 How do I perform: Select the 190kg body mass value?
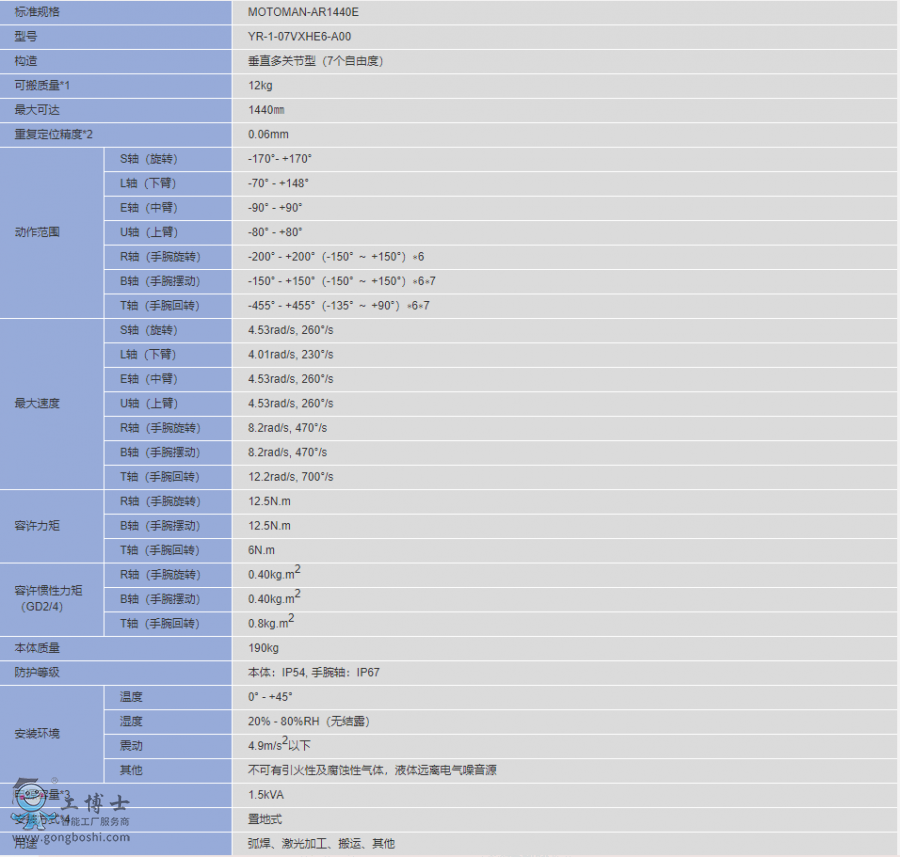[x=263, y=648]
